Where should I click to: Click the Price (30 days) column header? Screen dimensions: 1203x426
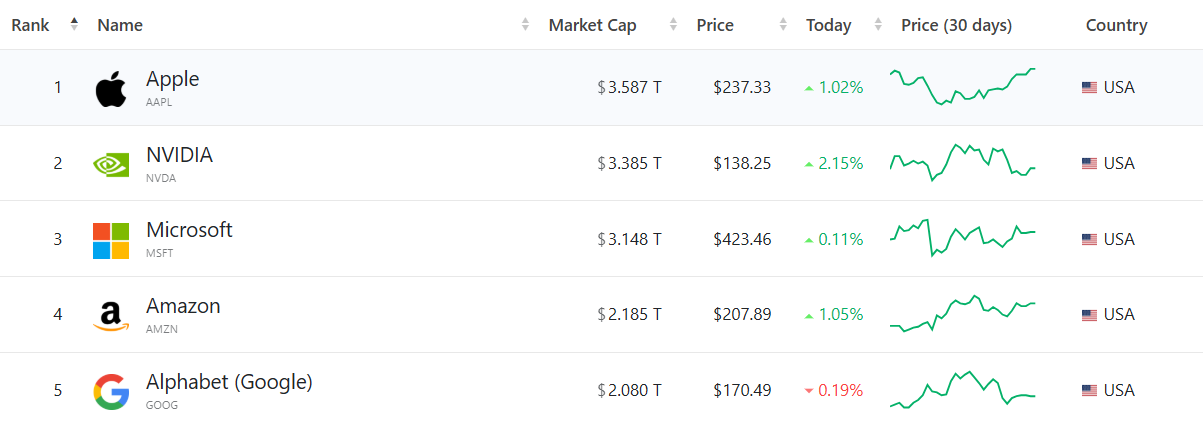(956, 25)
